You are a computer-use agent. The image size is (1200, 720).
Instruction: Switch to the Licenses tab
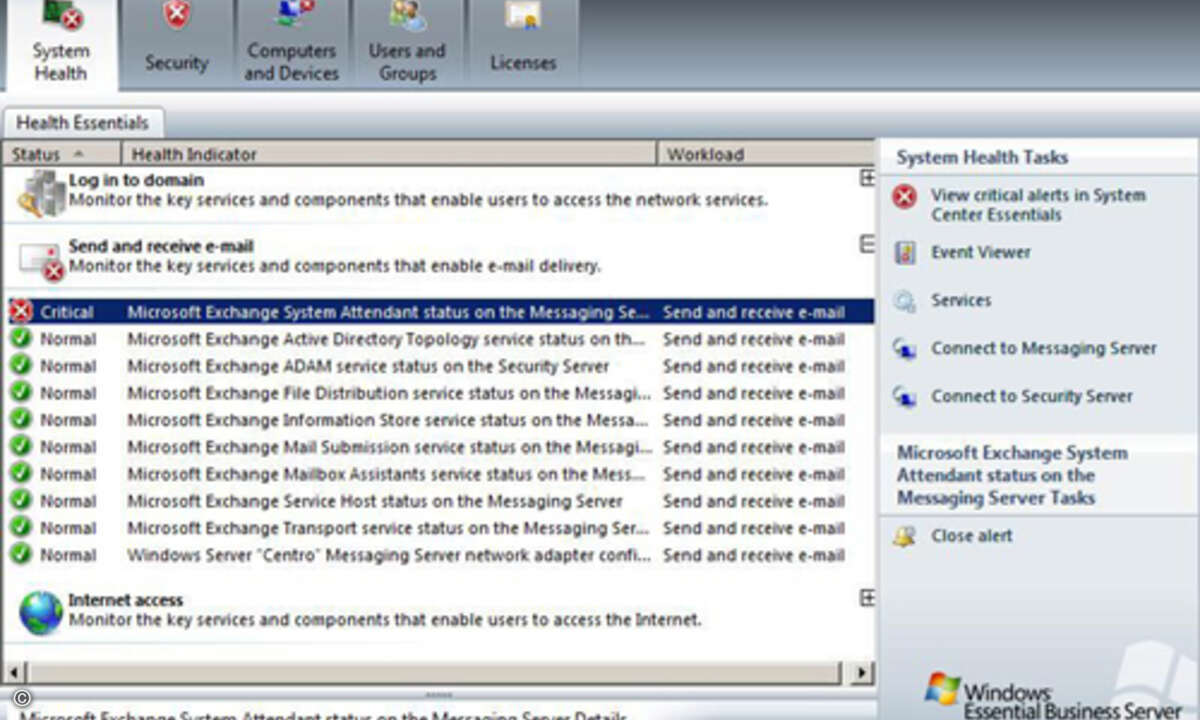click(x=523, y=45)
